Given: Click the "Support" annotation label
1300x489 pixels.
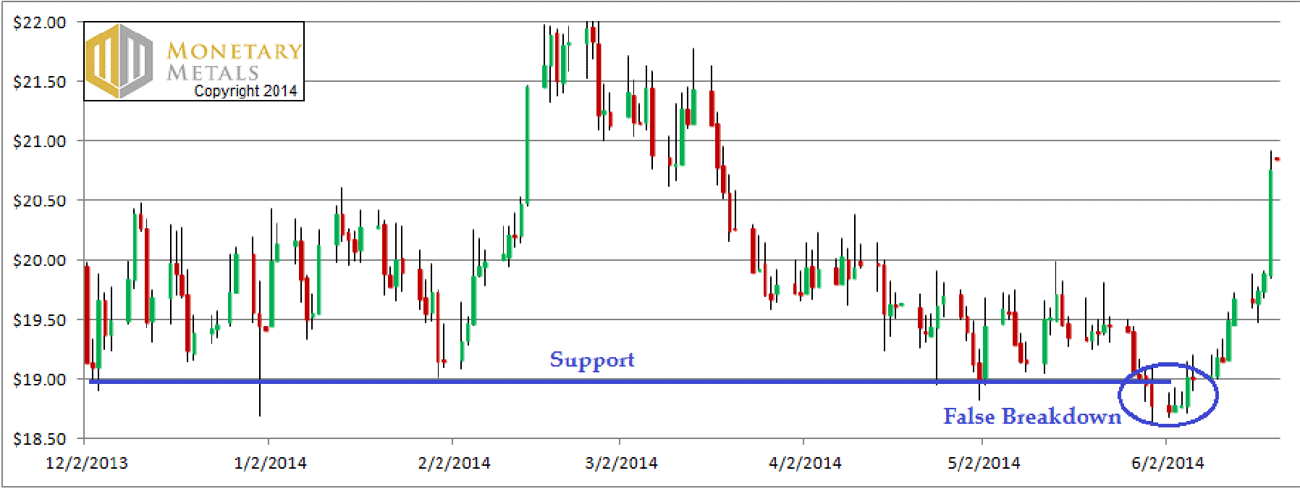Looking at the screenshot, I should [x=592, y=360].
